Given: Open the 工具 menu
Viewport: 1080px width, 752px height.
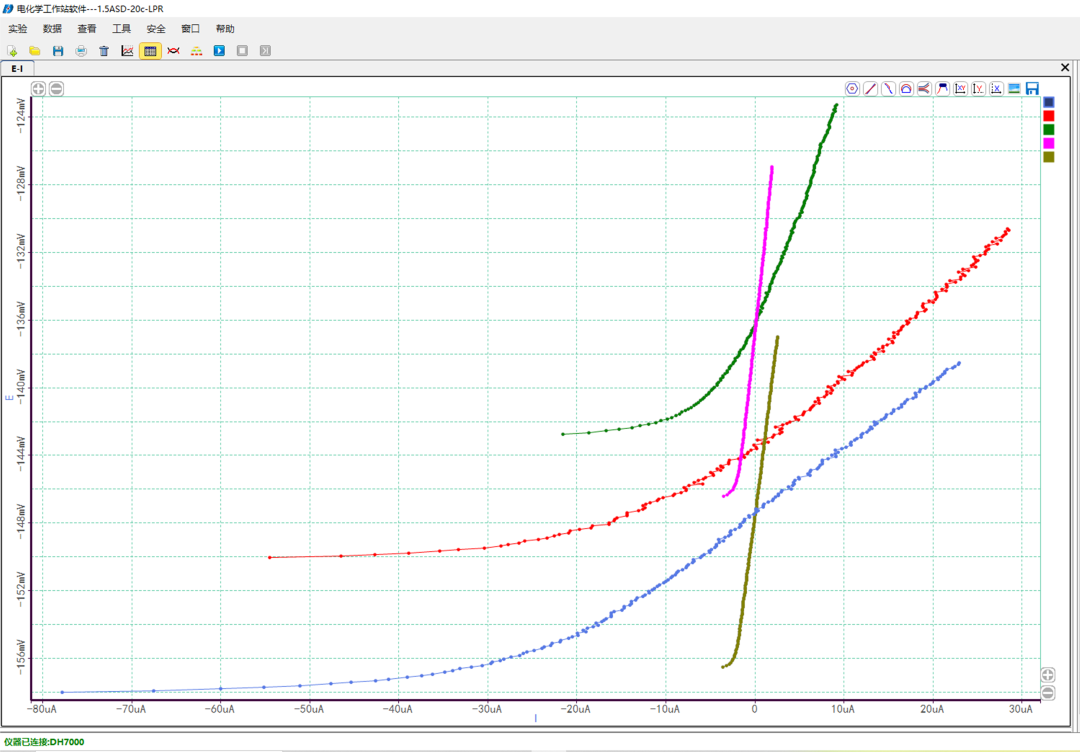Looking at the screenshot, I should coord(122,29).
